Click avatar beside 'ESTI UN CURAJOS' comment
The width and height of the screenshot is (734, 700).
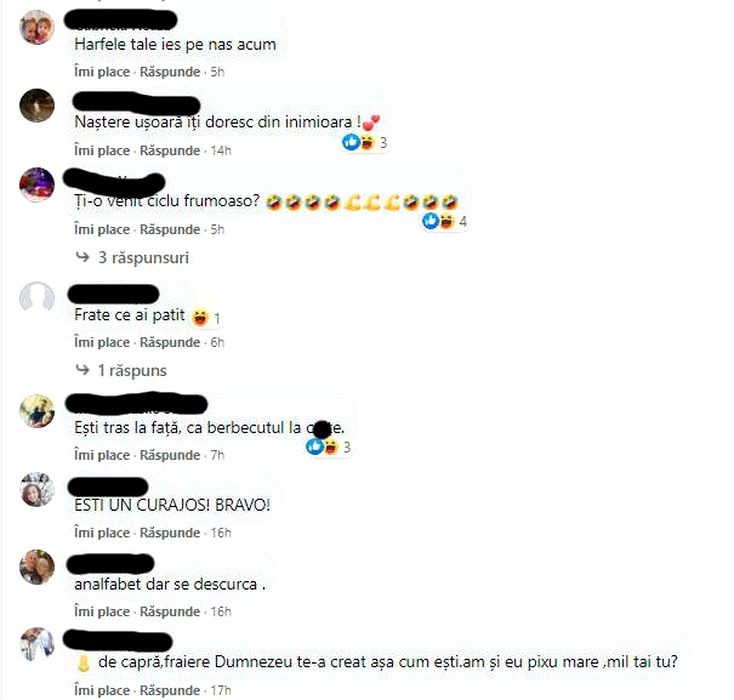[37, 489]
